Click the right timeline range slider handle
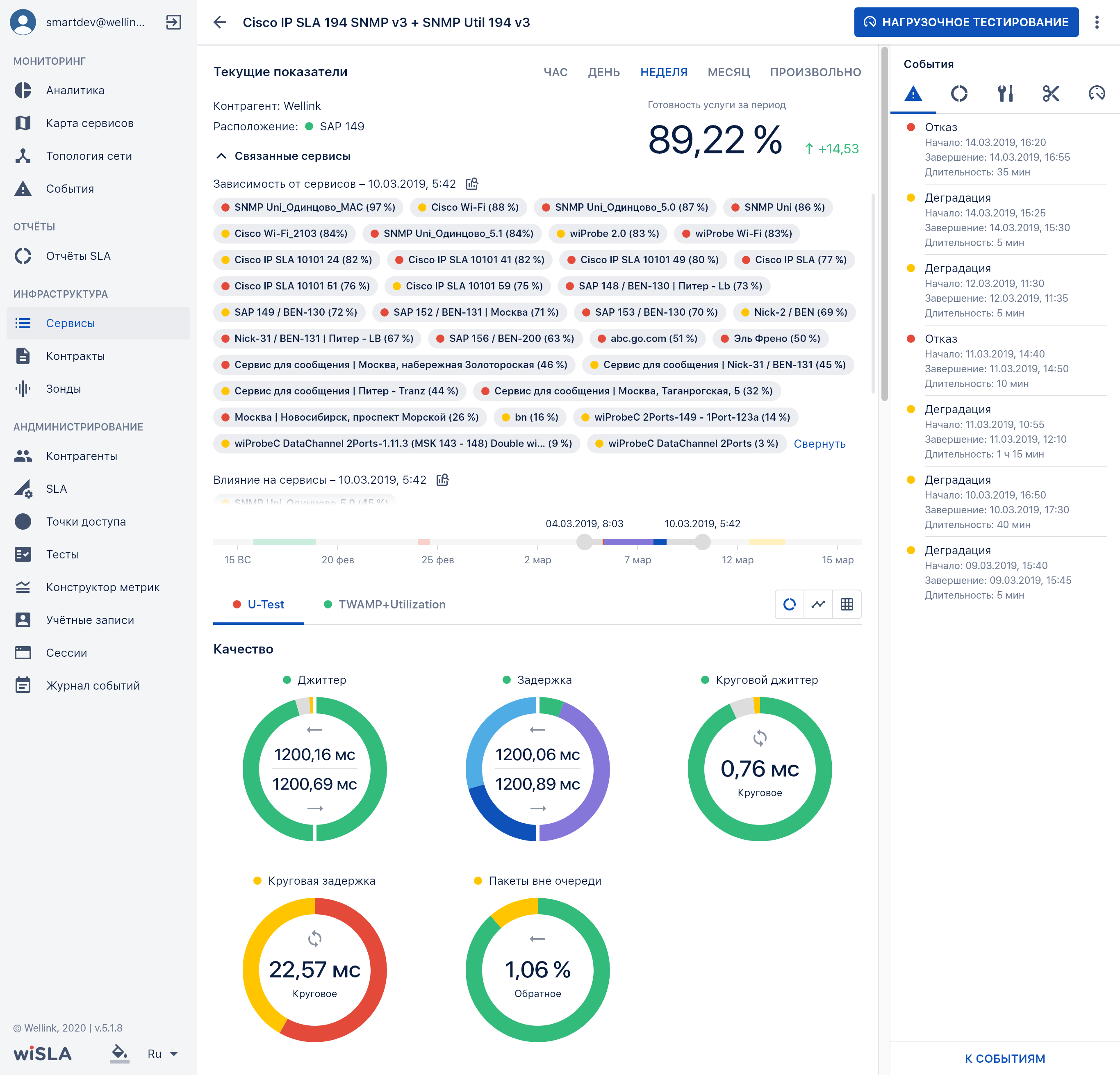Screen dimensions: 1120x1075 702,541
